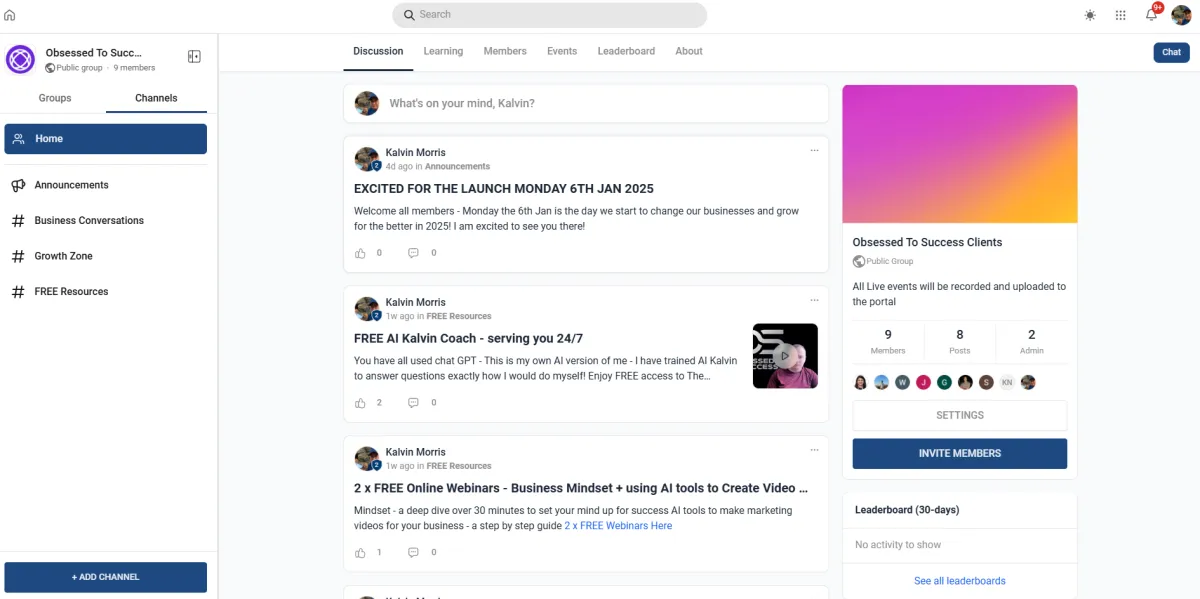
Task: Like the EXCITED FOR THE LAUNCH post
Action: [361, 253]
